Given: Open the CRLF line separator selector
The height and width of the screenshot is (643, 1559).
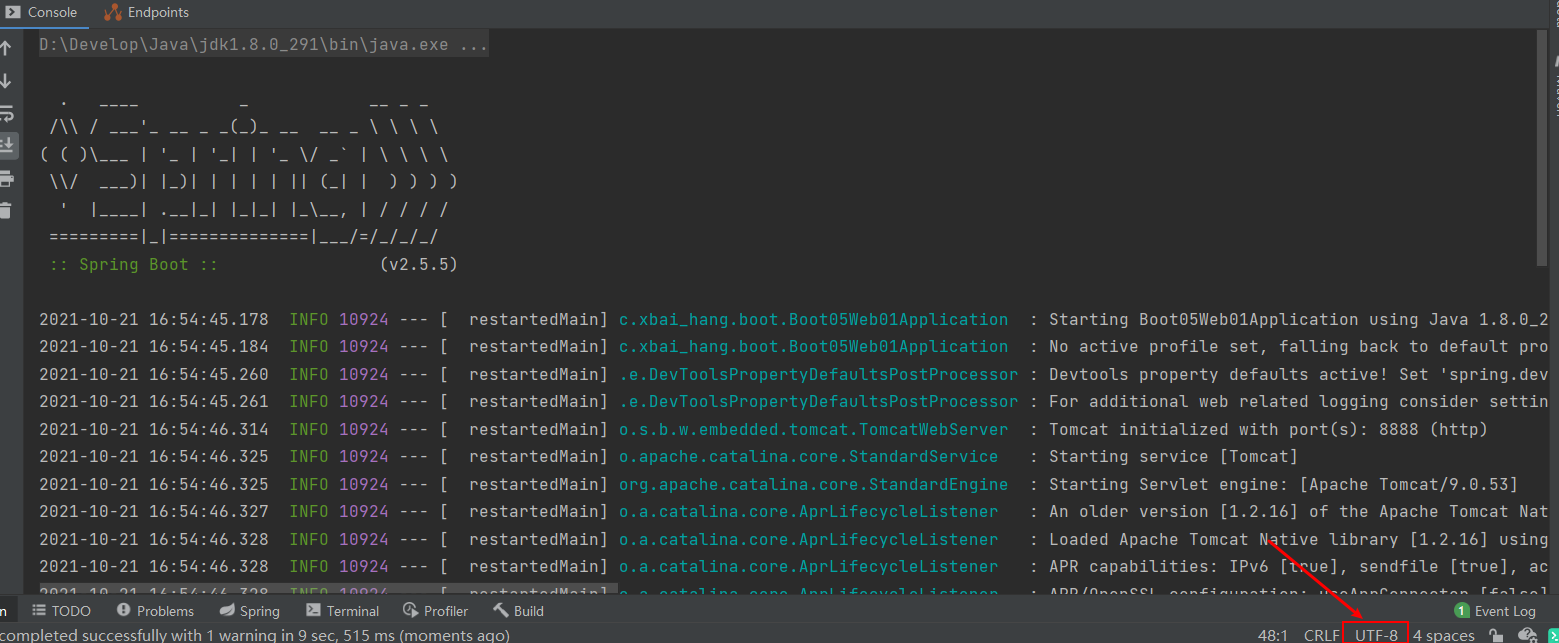Looking at the screenshot, I should [1321, 635].
